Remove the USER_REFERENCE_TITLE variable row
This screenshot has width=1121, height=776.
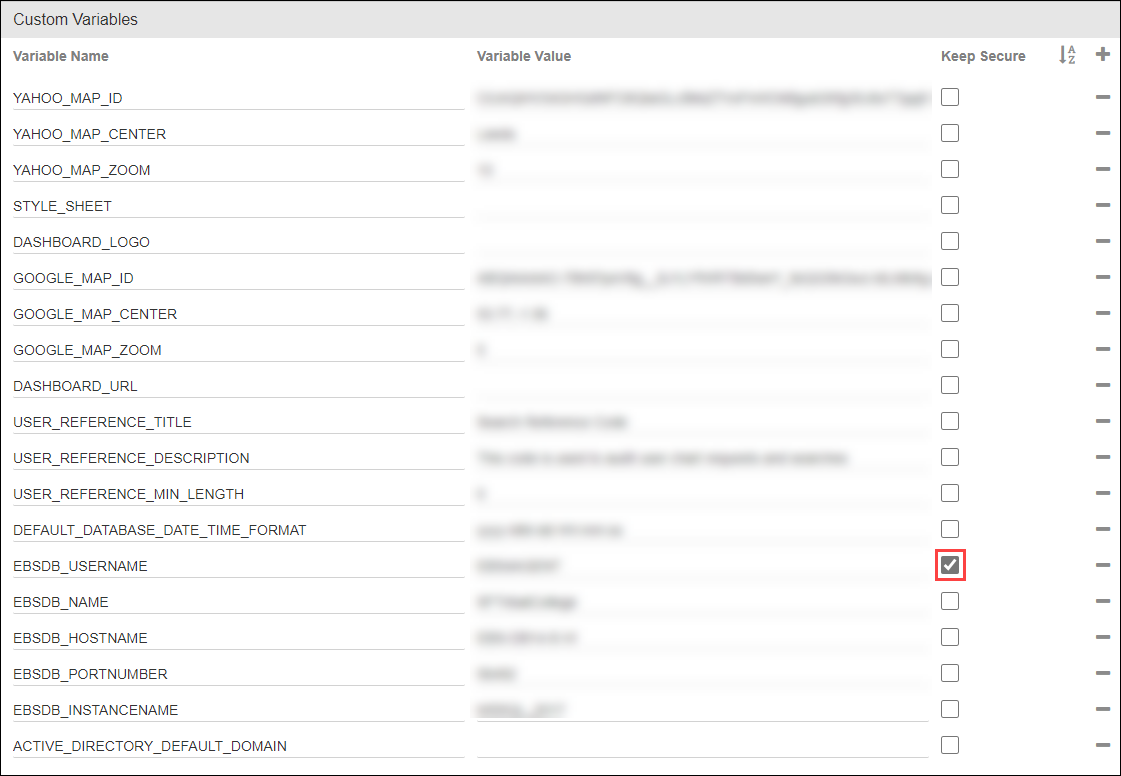coord(1103,421)
